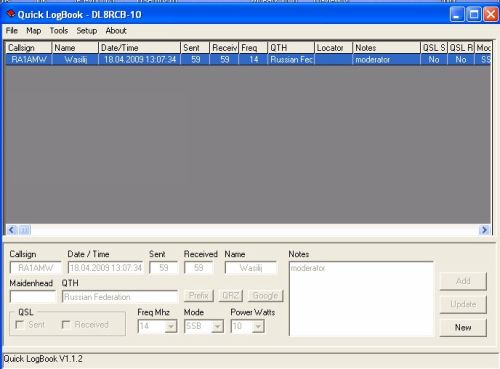Click the Callsign input field
Viewport: 500px width, 369px height.
click(x=36, y=268)
